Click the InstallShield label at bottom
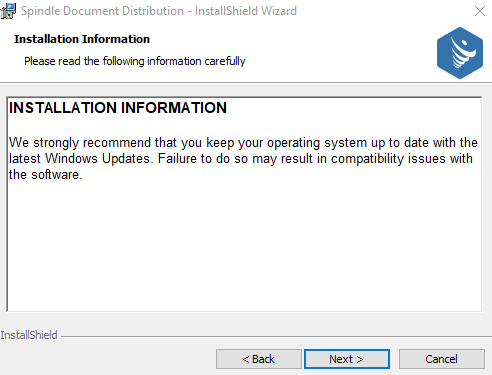 (29, 335)
